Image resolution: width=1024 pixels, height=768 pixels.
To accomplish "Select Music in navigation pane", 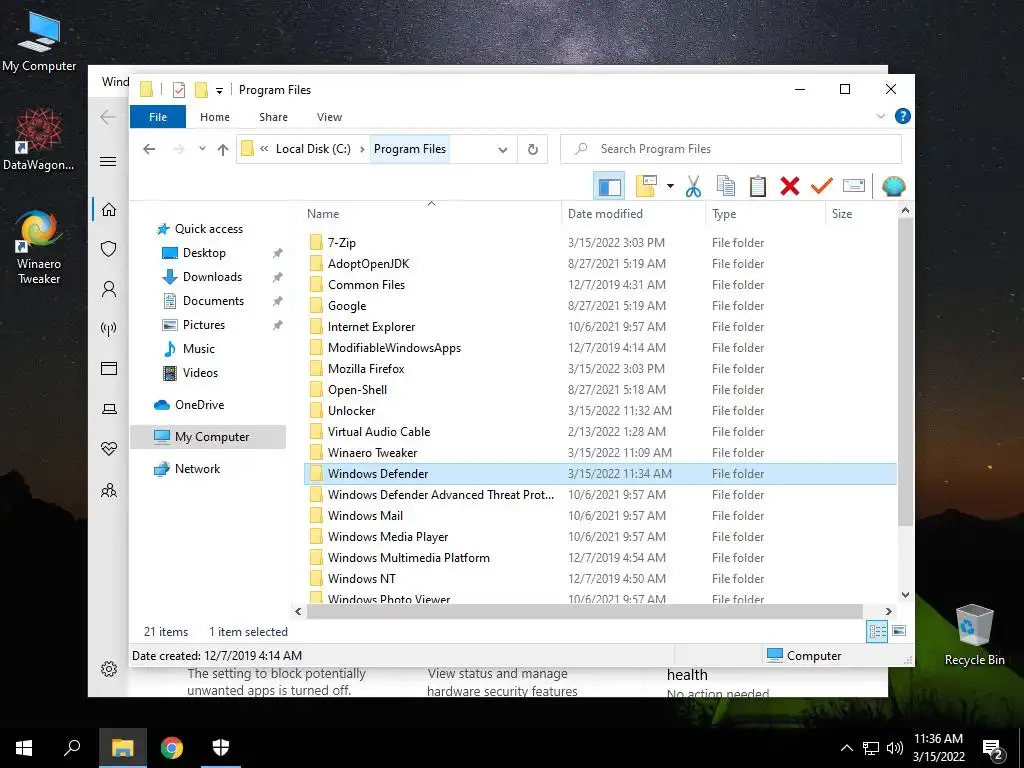I will point(199,349).
